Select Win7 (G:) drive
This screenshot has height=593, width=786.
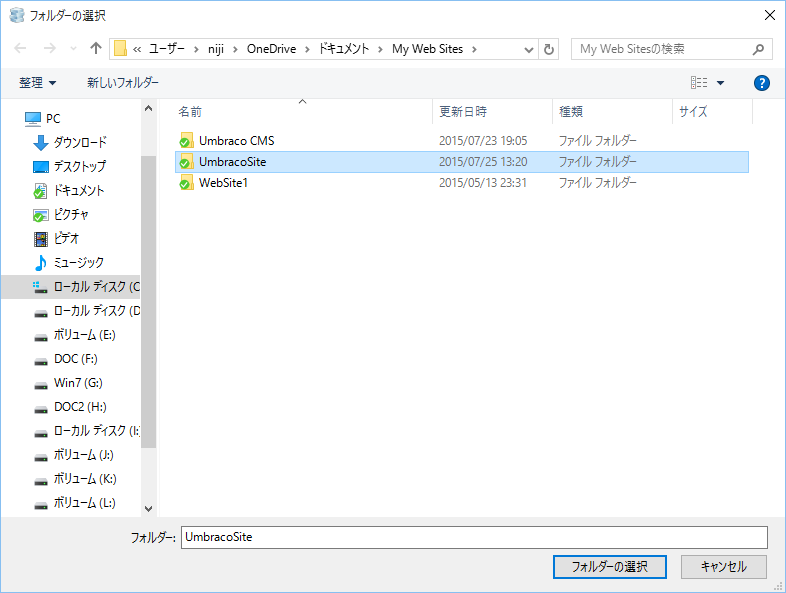click(68, 383)
